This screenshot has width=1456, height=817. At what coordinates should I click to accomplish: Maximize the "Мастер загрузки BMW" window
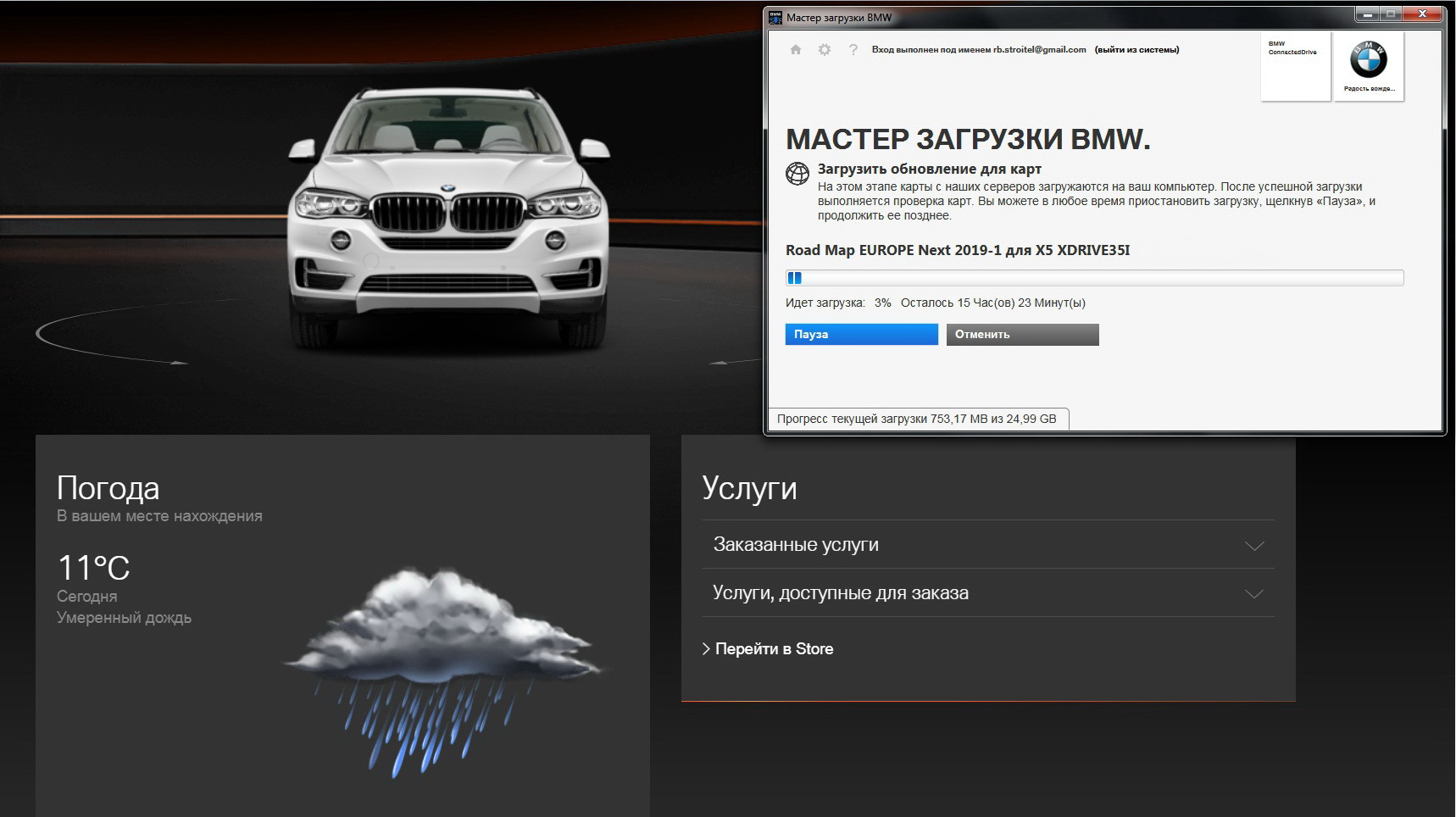coord(1390,14)
